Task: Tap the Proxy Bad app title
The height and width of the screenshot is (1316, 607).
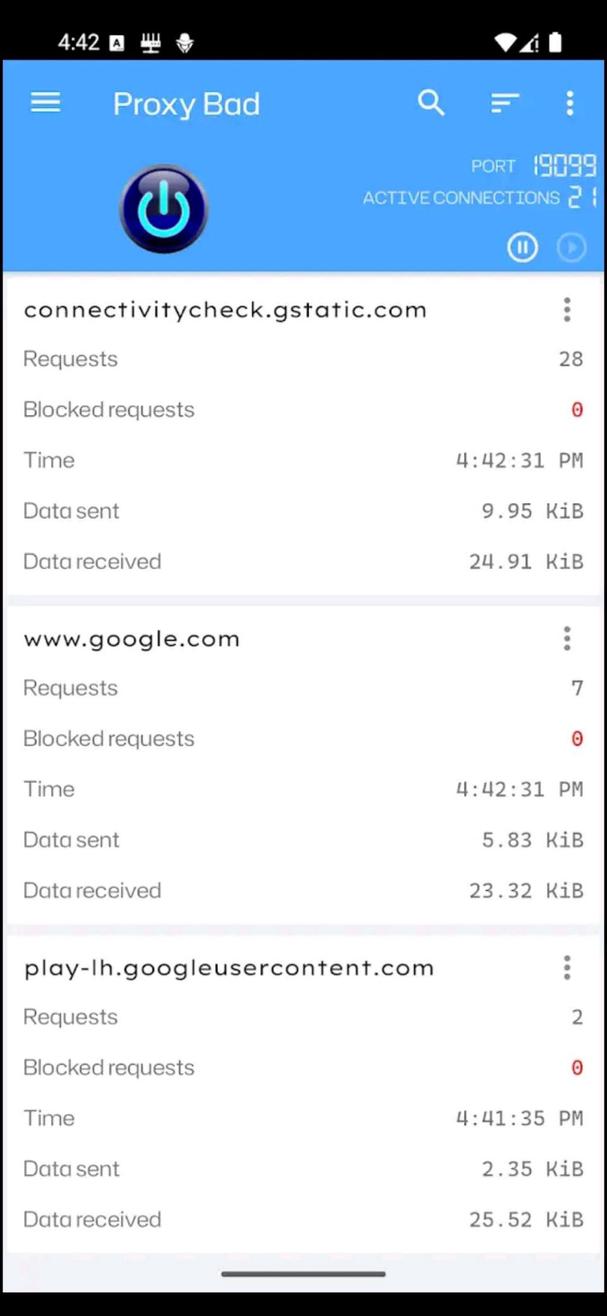Action: [x=186, y=103]
